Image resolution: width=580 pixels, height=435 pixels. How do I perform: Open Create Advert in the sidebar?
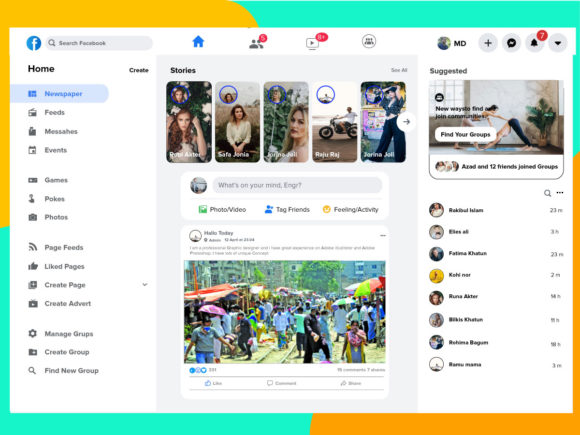(x=60, y=304)
